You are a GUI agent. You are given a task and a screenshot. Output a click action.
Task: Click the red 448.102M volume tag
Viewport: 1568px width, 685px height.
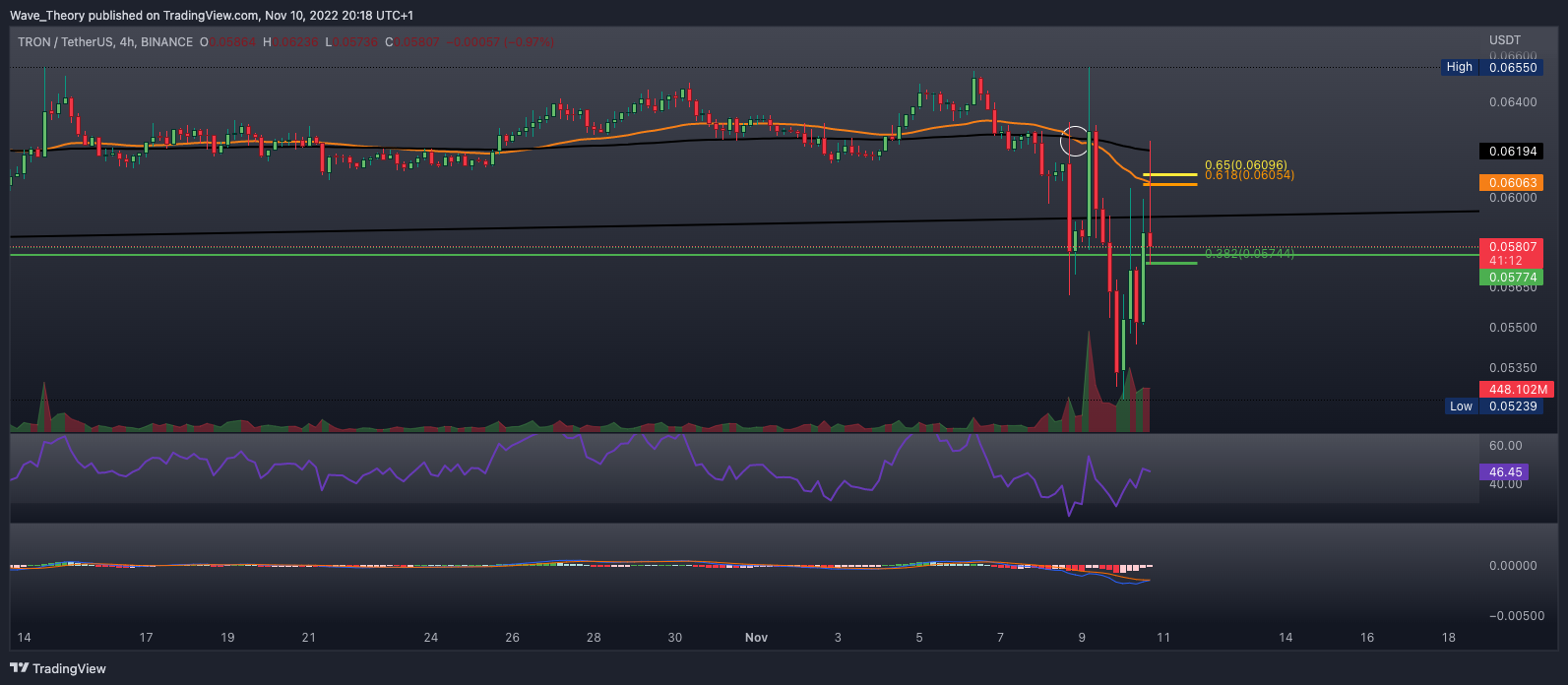pyautogui.click(x=1516, y=389)
